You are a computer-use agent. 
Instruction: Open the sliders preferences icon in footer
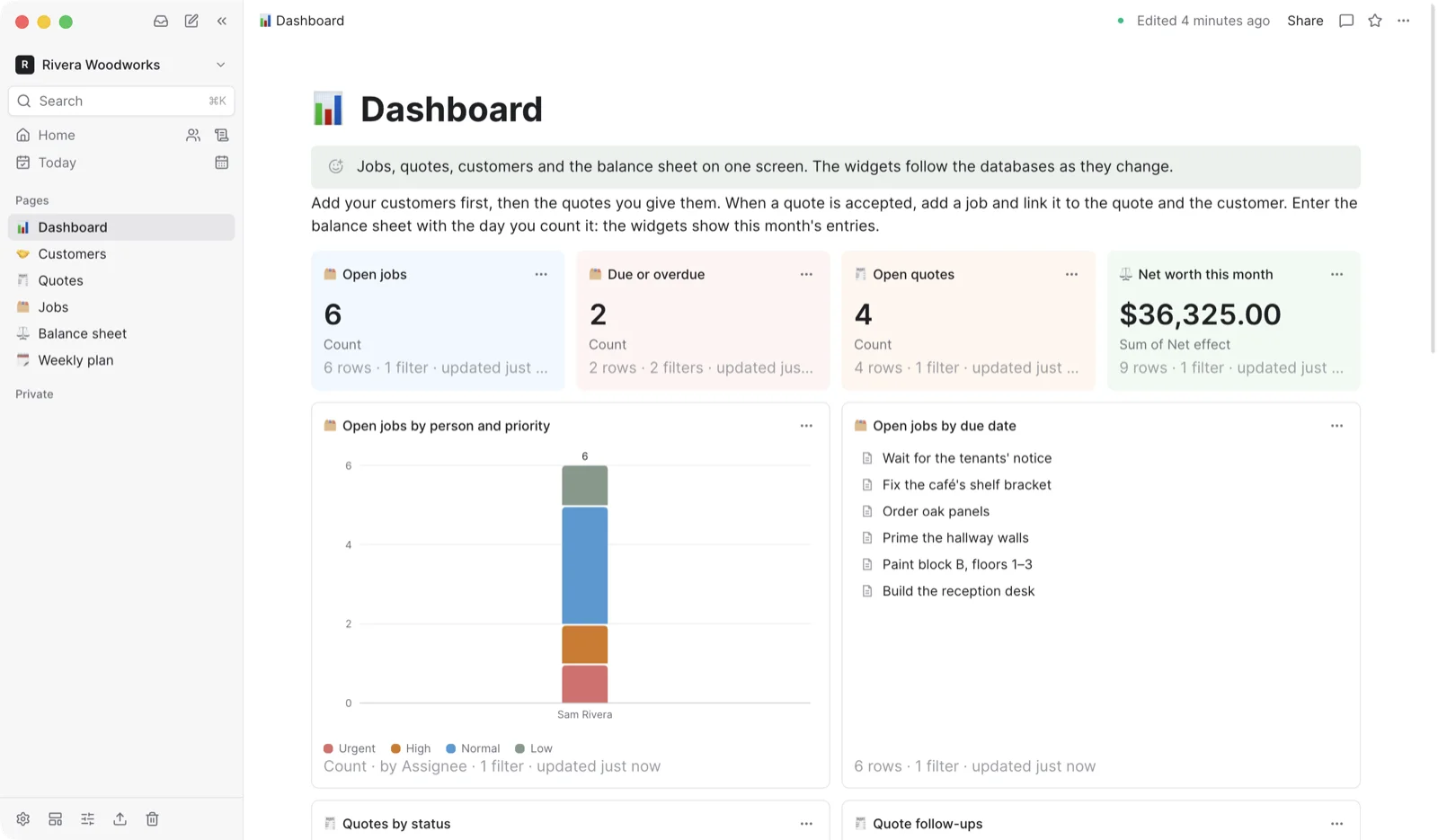87,819
